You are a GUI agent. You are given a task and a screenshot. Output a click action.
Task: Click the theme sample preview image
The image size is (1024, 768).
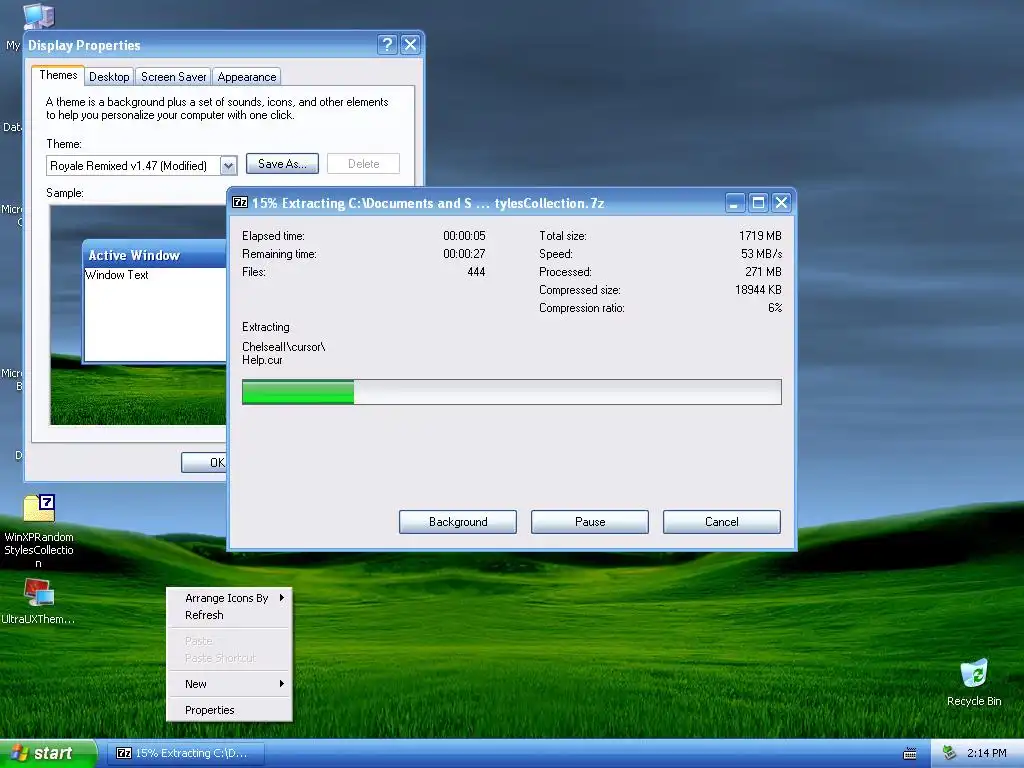[138, 315]
